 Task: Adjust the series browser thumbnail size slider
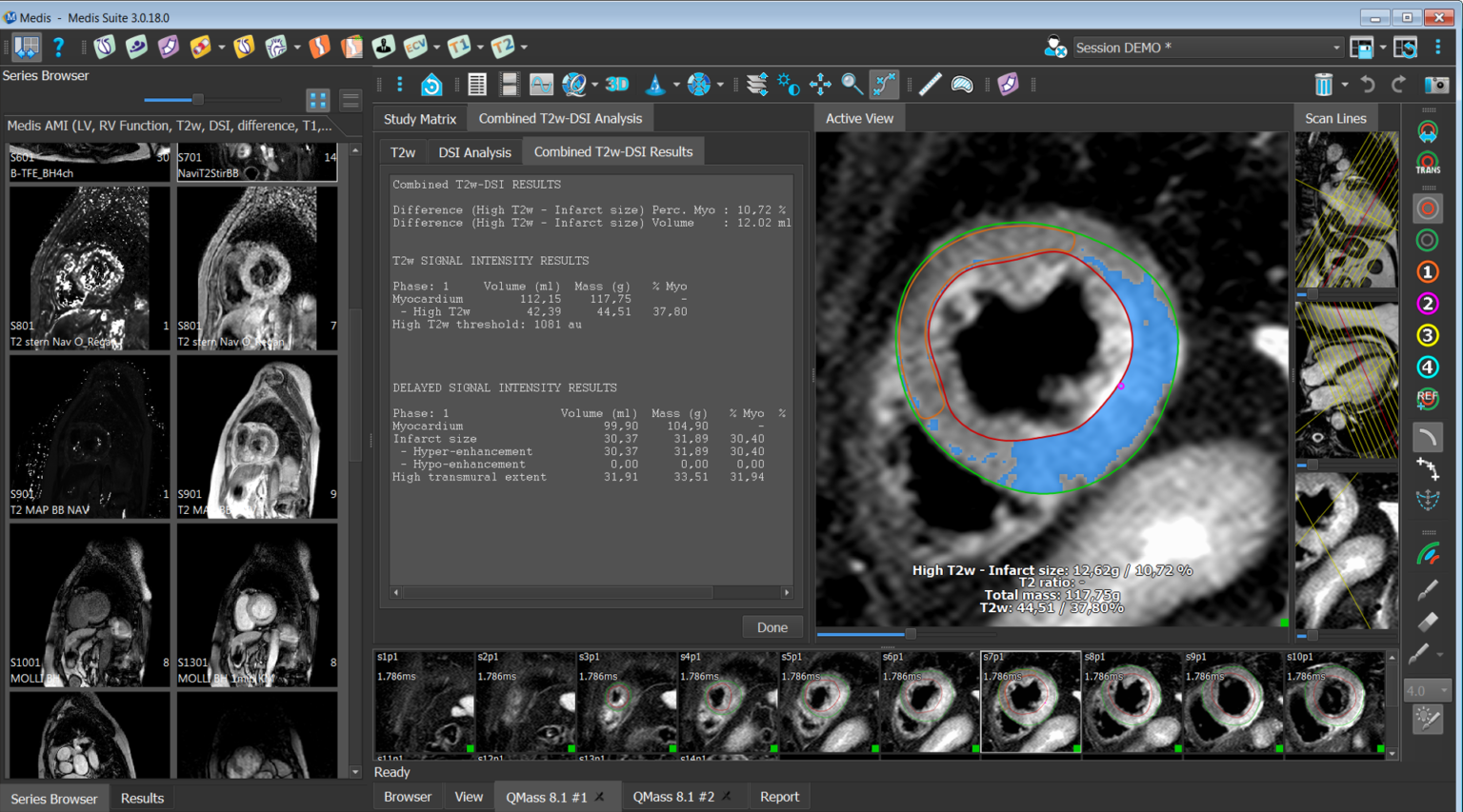coord(197,99)
